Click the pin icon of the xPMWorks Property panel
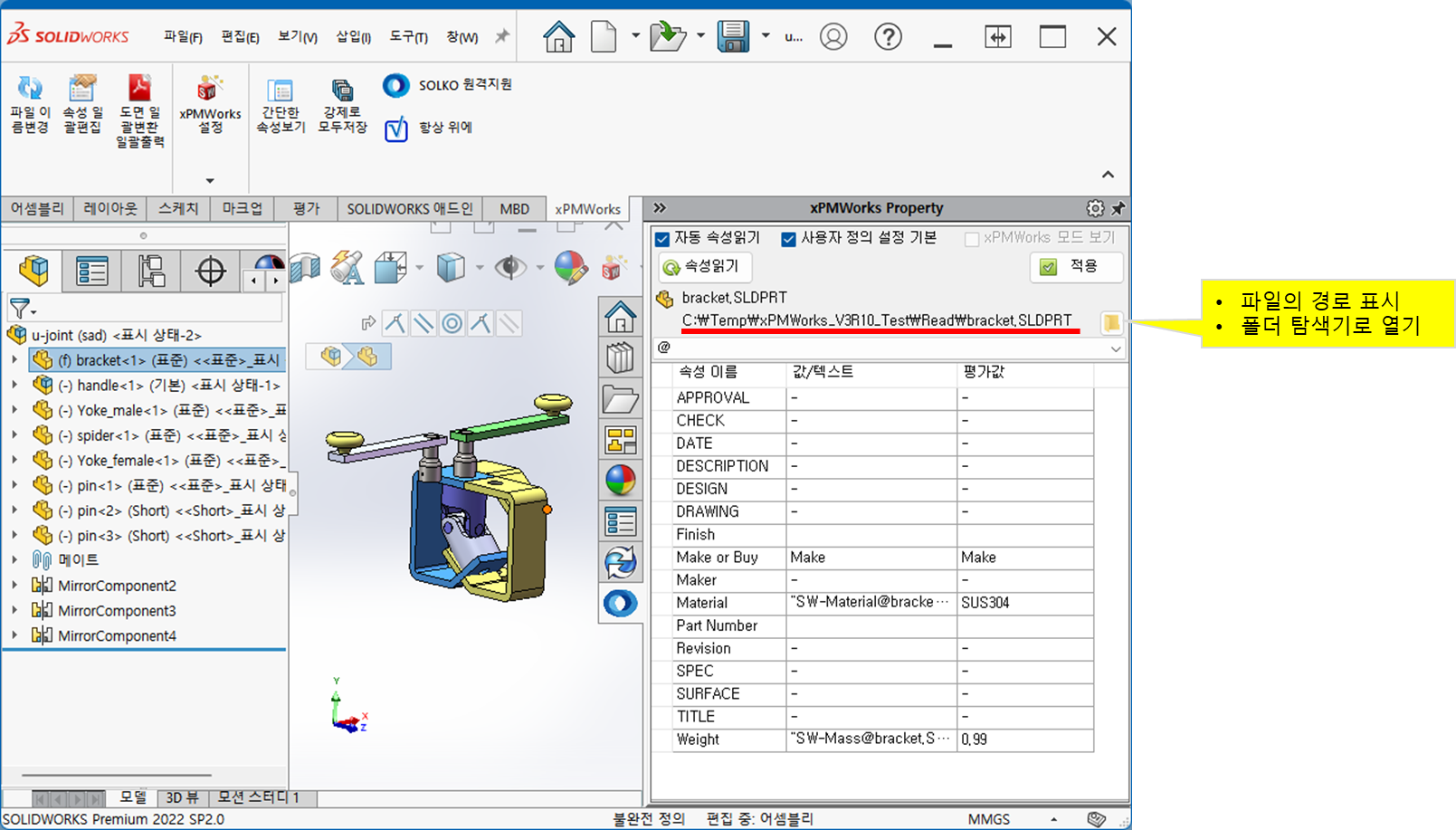 pyautogui.click(x=1118, y=208)
